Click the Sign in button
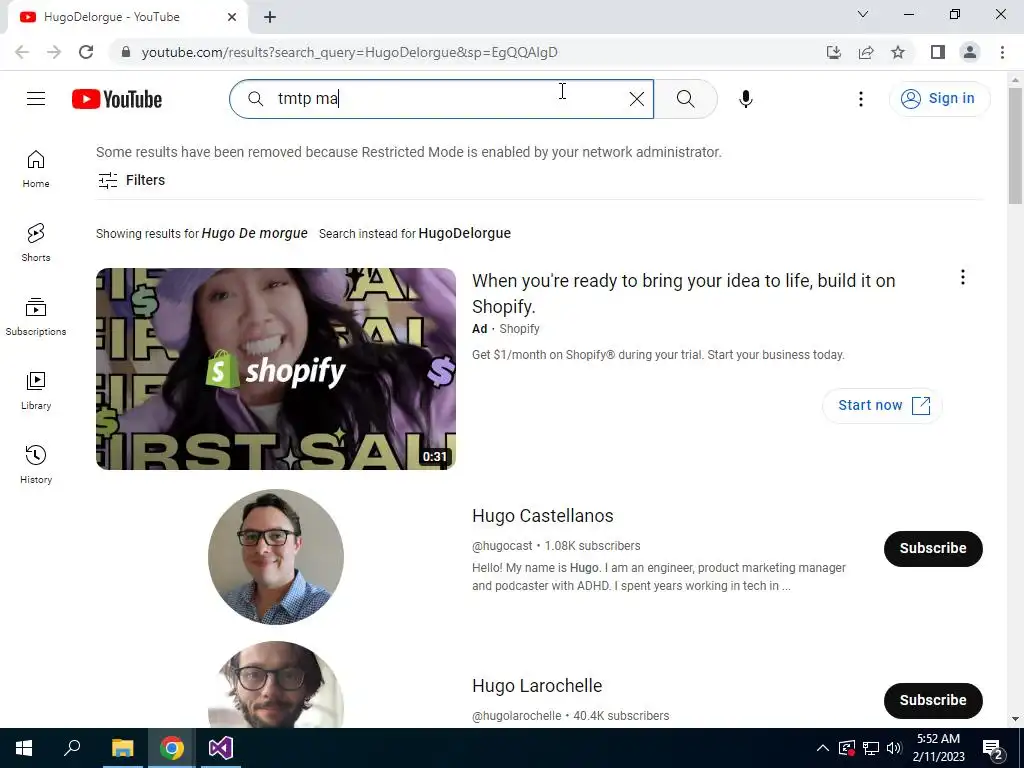Screen dimensions: 1024x768 click(939, 99)
